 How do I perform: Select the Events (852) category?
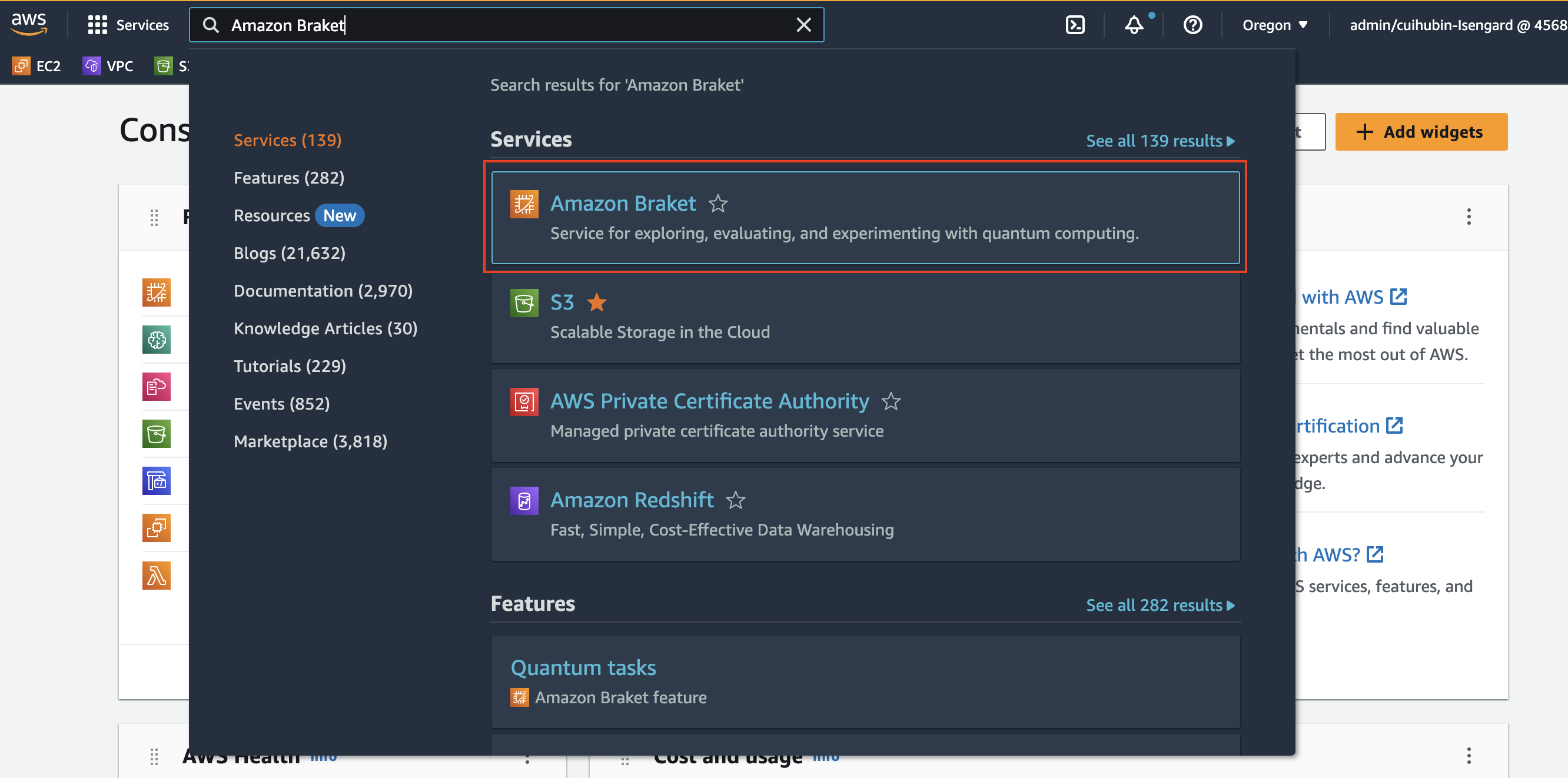(x=281, y=404)
